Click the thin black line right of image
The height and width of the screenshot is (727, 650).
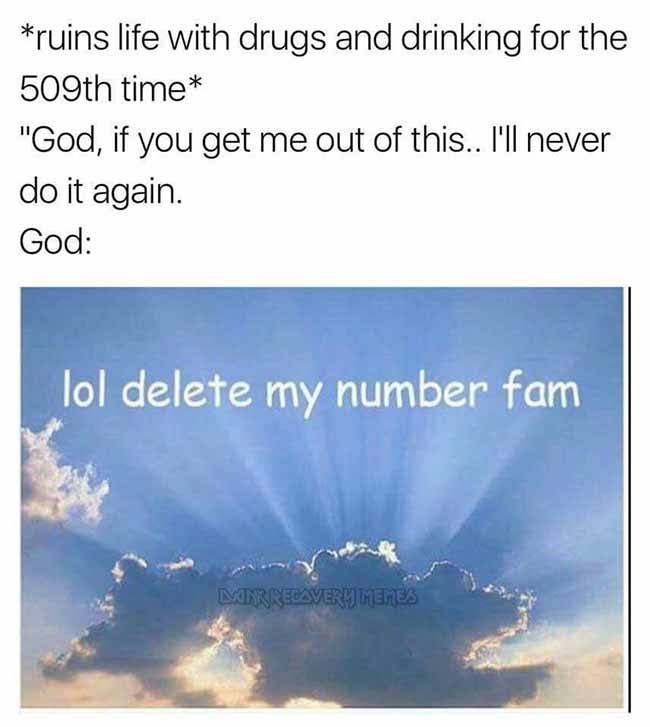coord(629,499)
